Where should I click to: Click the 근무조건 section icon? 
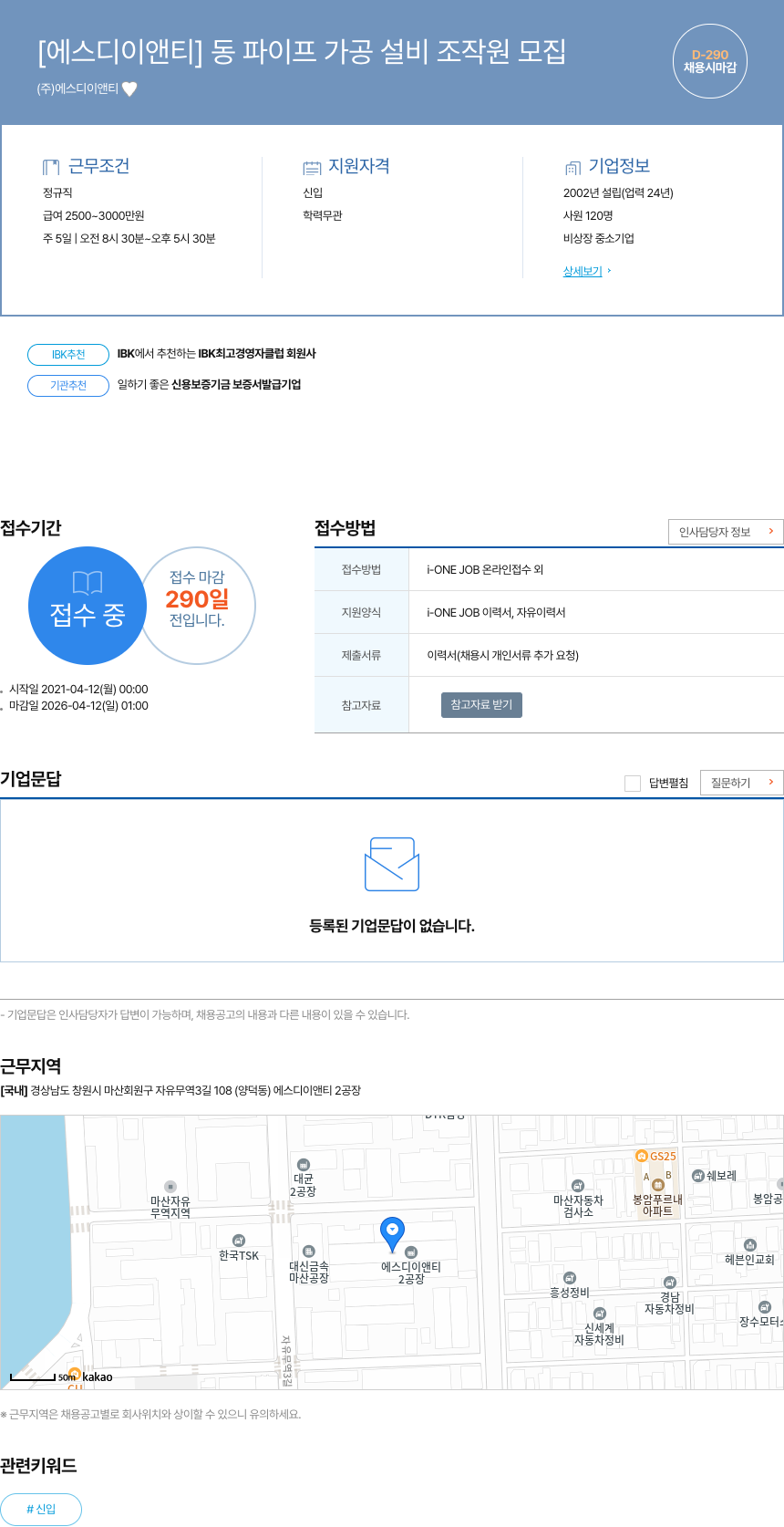pyautogui.click(x=51, y=167)
